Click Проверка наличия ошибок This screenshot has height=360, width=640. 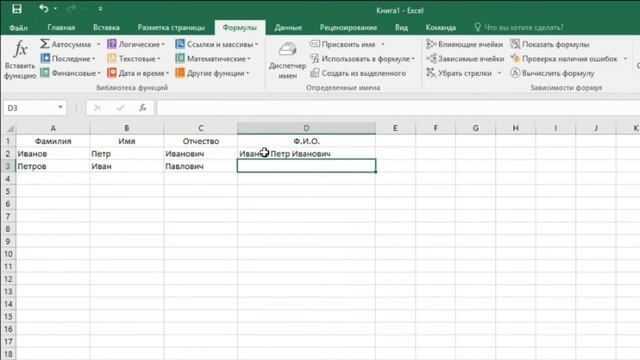pos(564,58)
